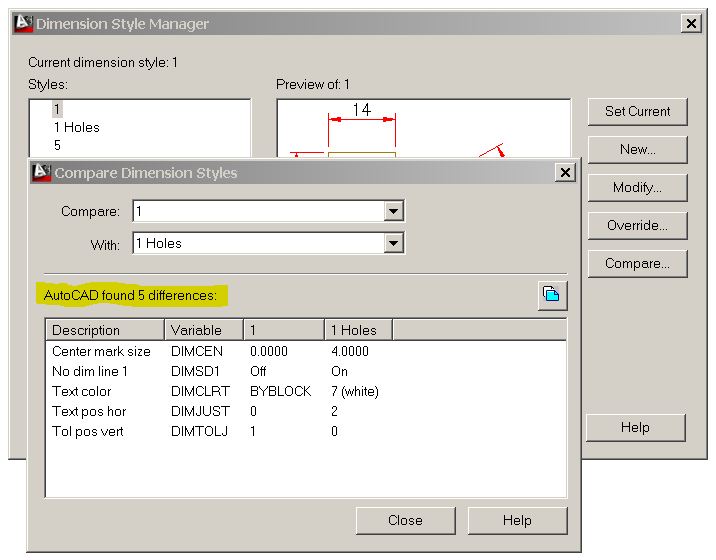Screen dimensions: 716x560
Task: Open the Compare style dropdown arrow
Action: (393, 211)
